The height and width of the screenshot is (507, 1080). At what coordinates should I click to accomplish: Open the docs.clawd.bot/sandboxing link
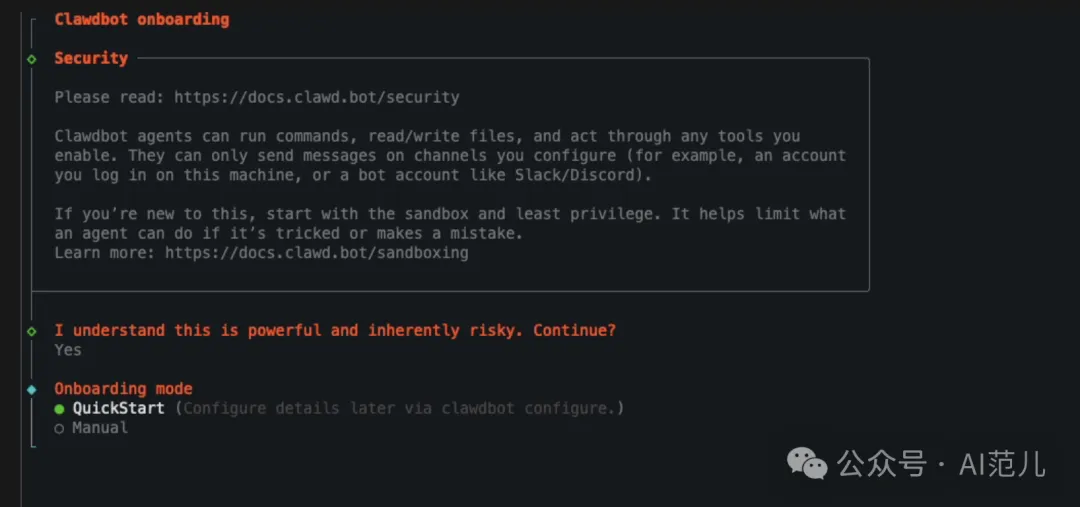(x=317, y=253)
